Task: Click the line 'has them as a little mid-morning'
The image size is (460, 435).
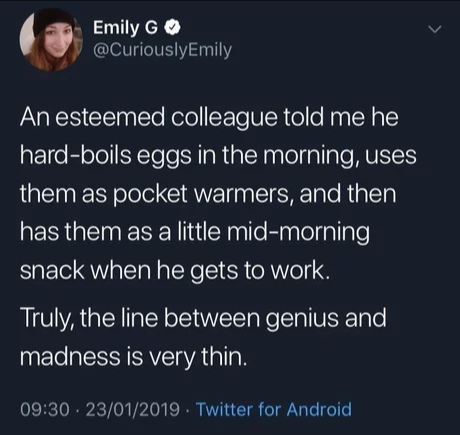Action: [195, 232]
